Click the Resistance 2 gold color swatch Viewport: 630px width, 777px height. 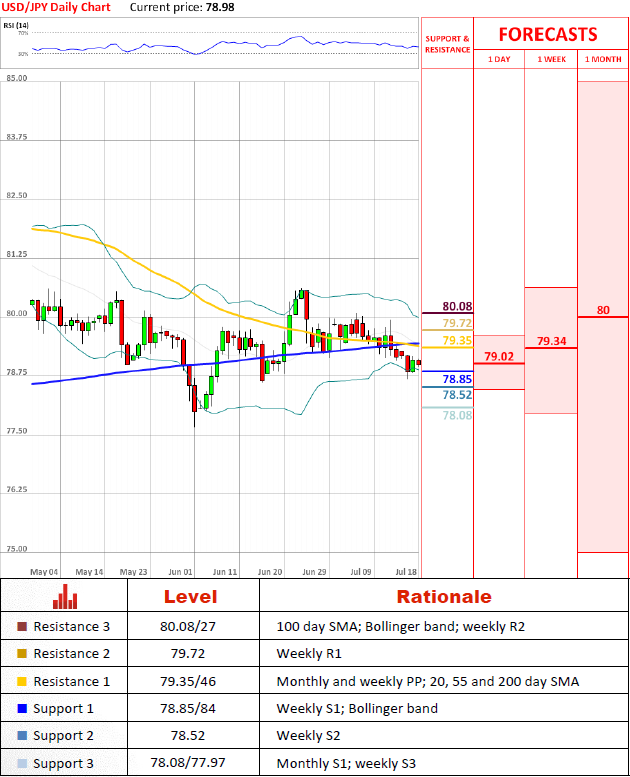22,654
